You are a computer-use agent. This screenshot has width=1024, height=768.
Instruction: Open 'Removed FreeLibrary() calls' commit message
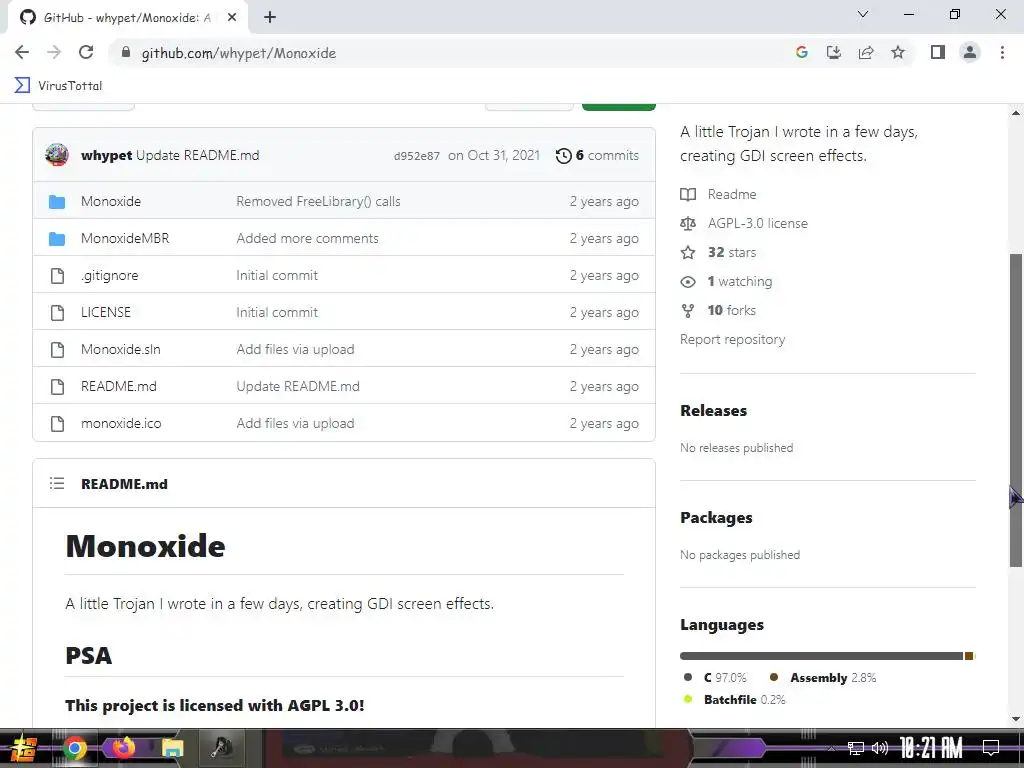click(318, 201)
